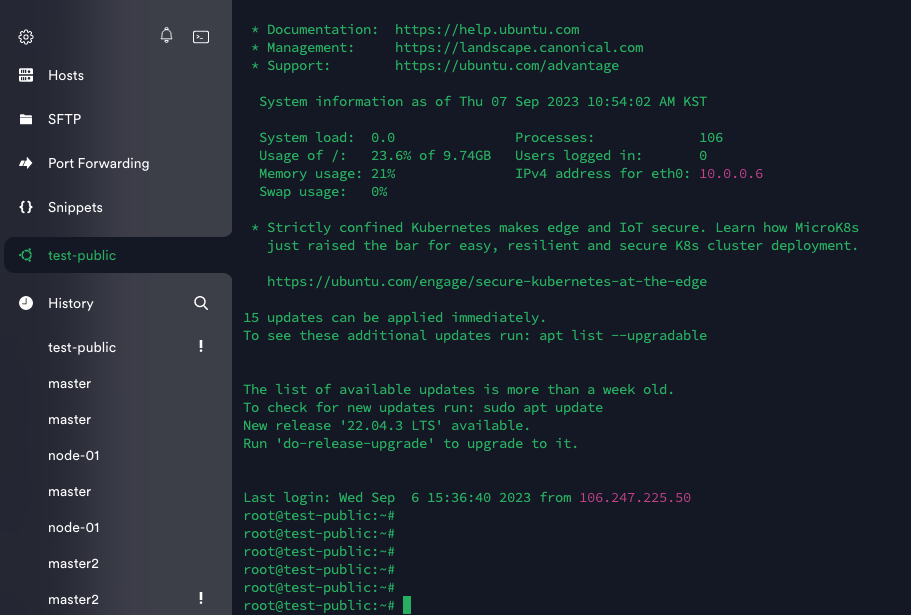
Task: Select the History label
Action: [71, 303]
